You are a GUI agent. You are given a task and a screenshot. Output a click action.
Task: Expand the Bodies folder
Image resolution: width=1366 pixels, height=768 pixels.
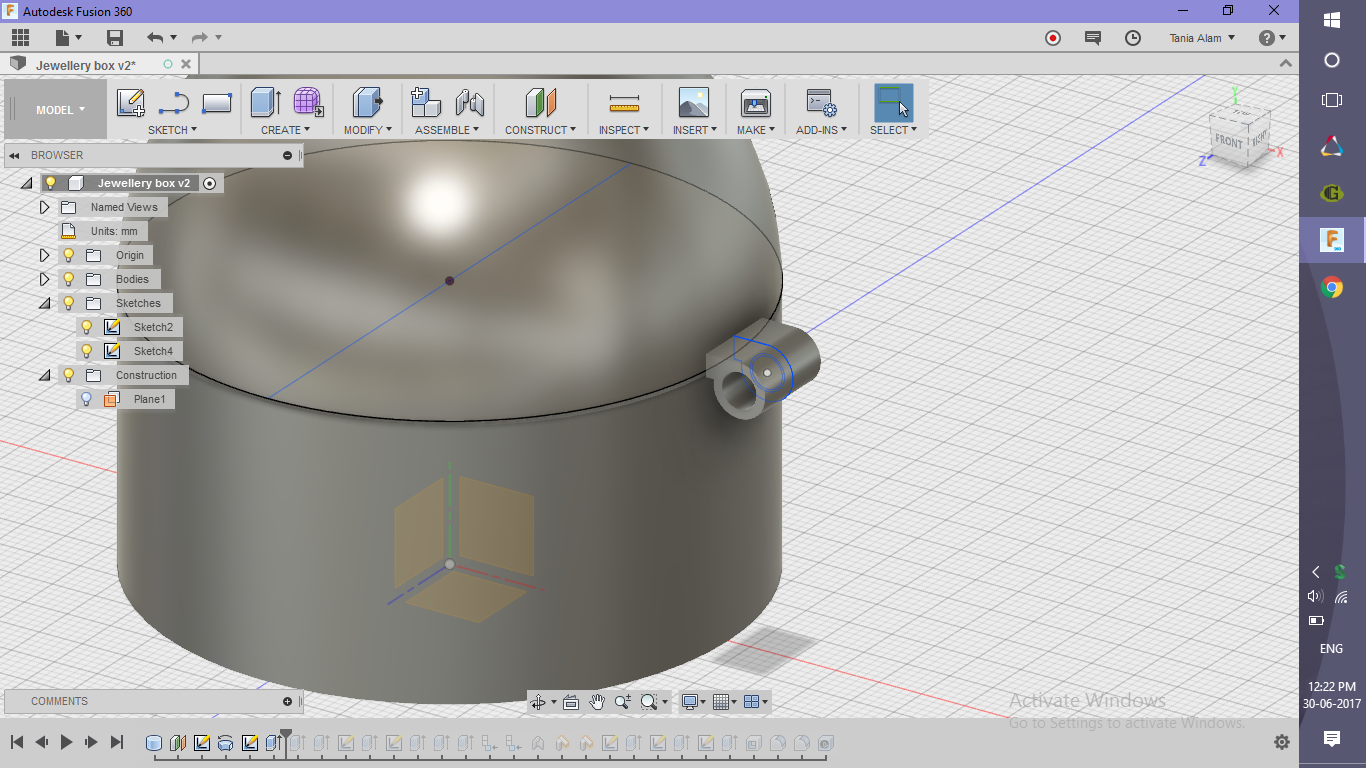44,279
